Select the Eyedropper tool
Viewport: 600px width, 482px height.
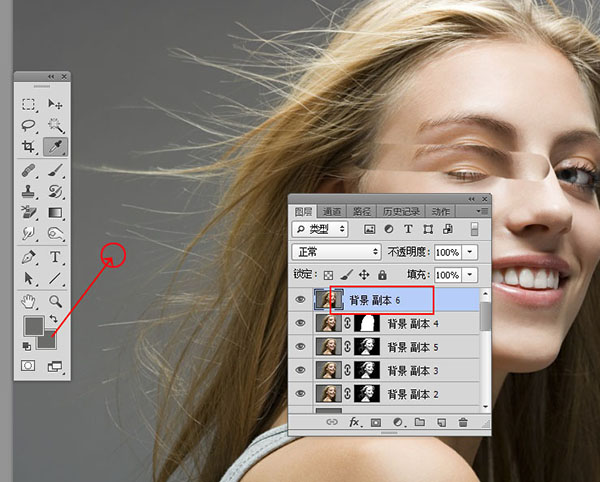55,147
